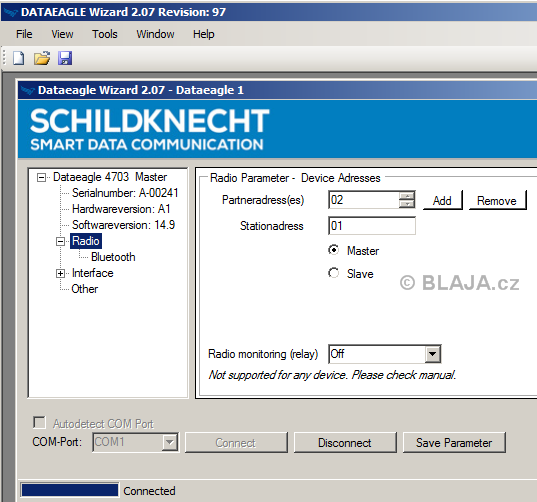
Task: Open the Tools menu
Action: (x=104, y=34)
